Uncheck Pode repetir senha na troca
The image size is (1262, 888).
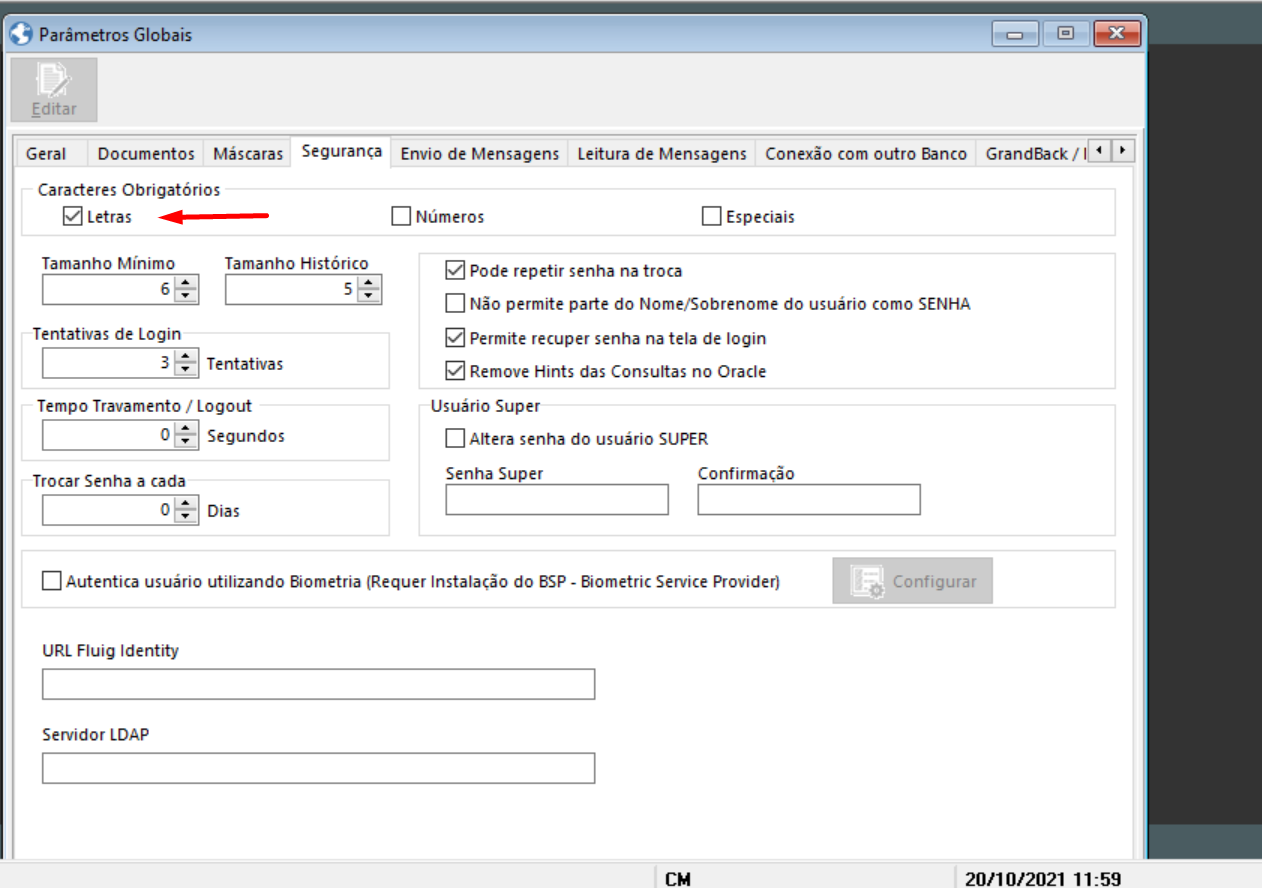click(455, 271)
